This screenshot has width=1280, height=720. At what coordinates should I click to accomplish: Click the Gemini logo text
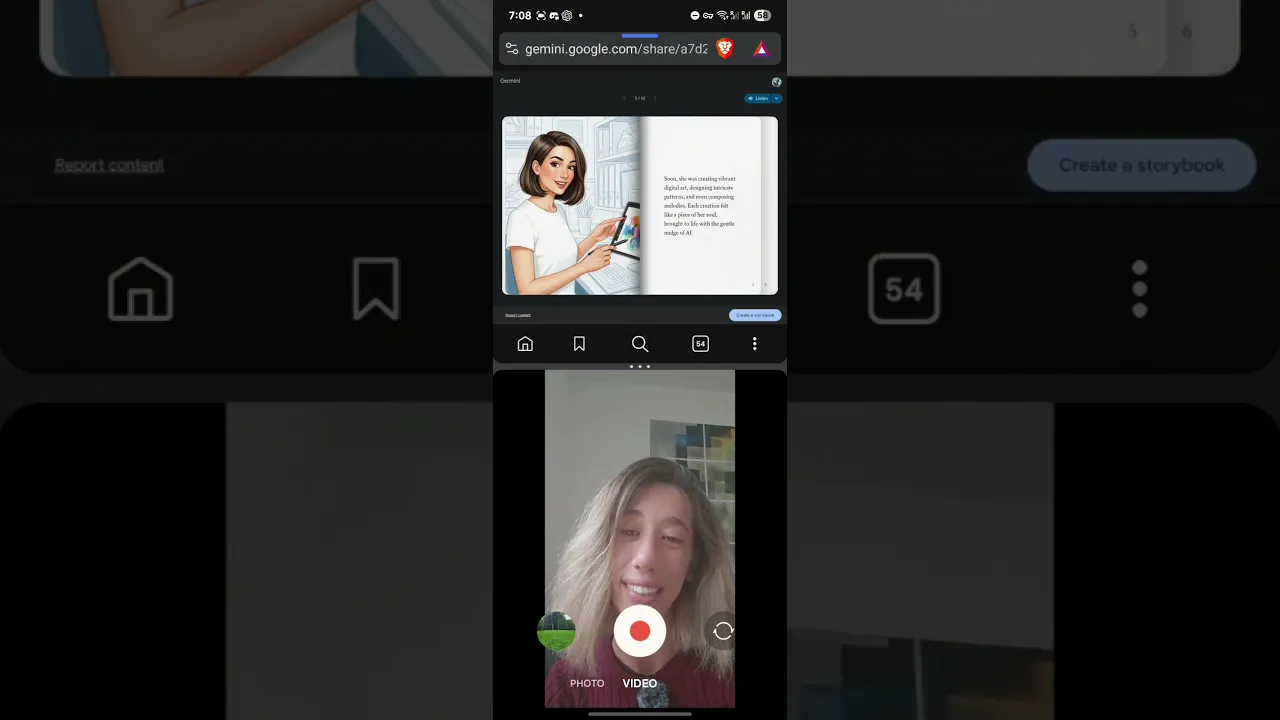click(510, 81)
